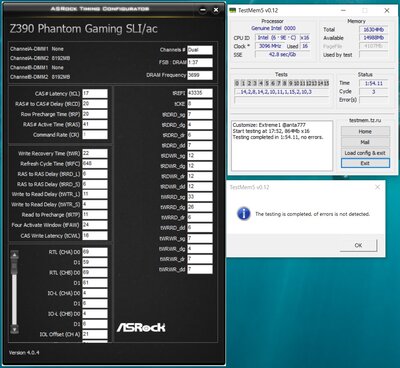Select the CAS# Latency (tCL) field
Viewport: 400px width, 368px height.
tap(95, 93)
